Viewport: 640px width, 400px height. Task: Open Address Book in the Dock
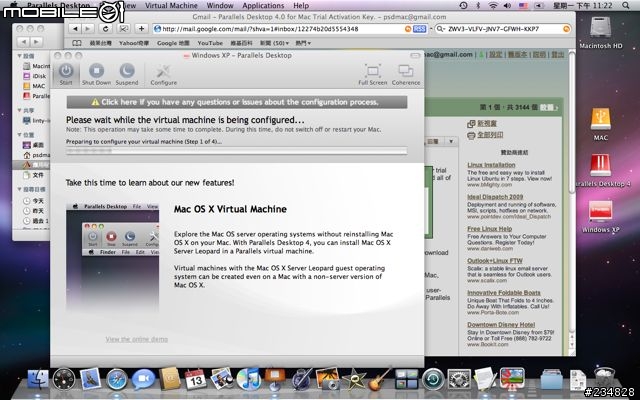click(170, 379)
